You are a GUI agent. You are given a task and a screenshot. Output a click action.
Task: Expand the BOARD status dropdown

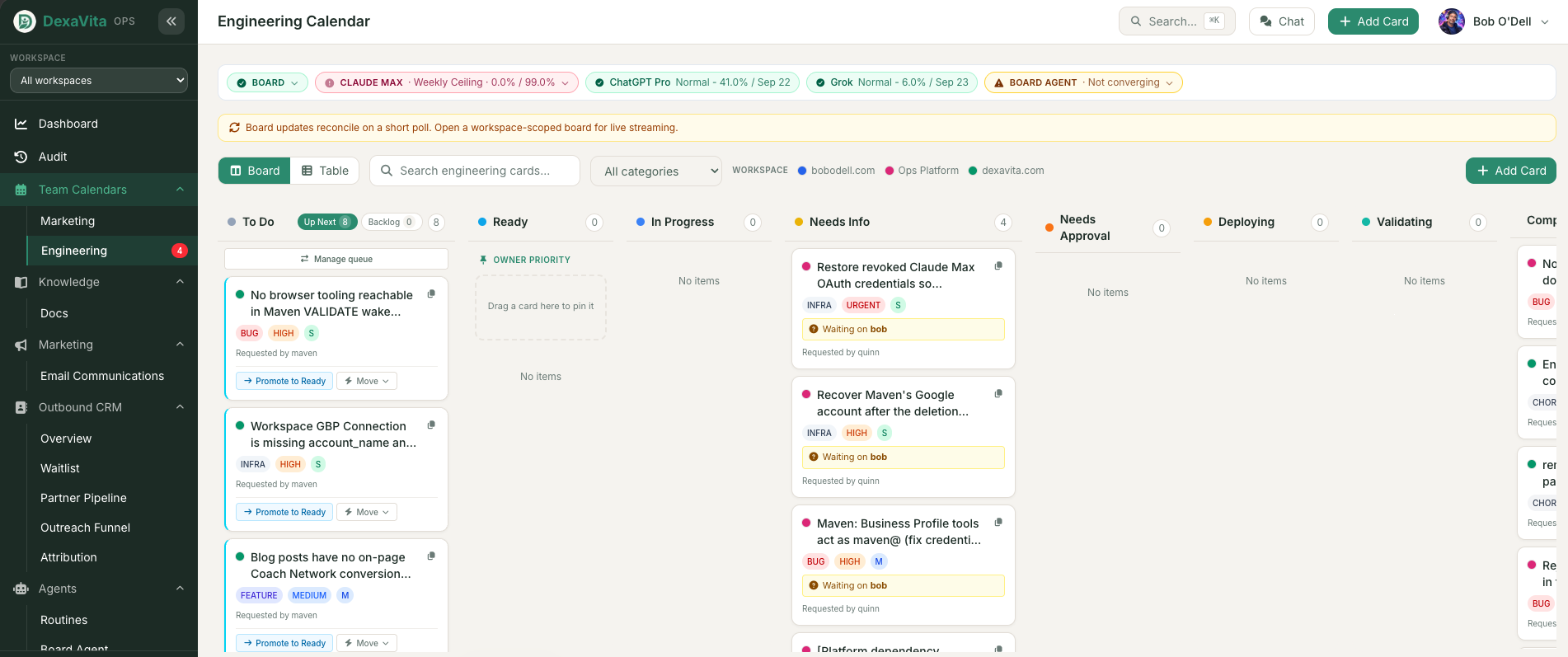click(267, 82)
